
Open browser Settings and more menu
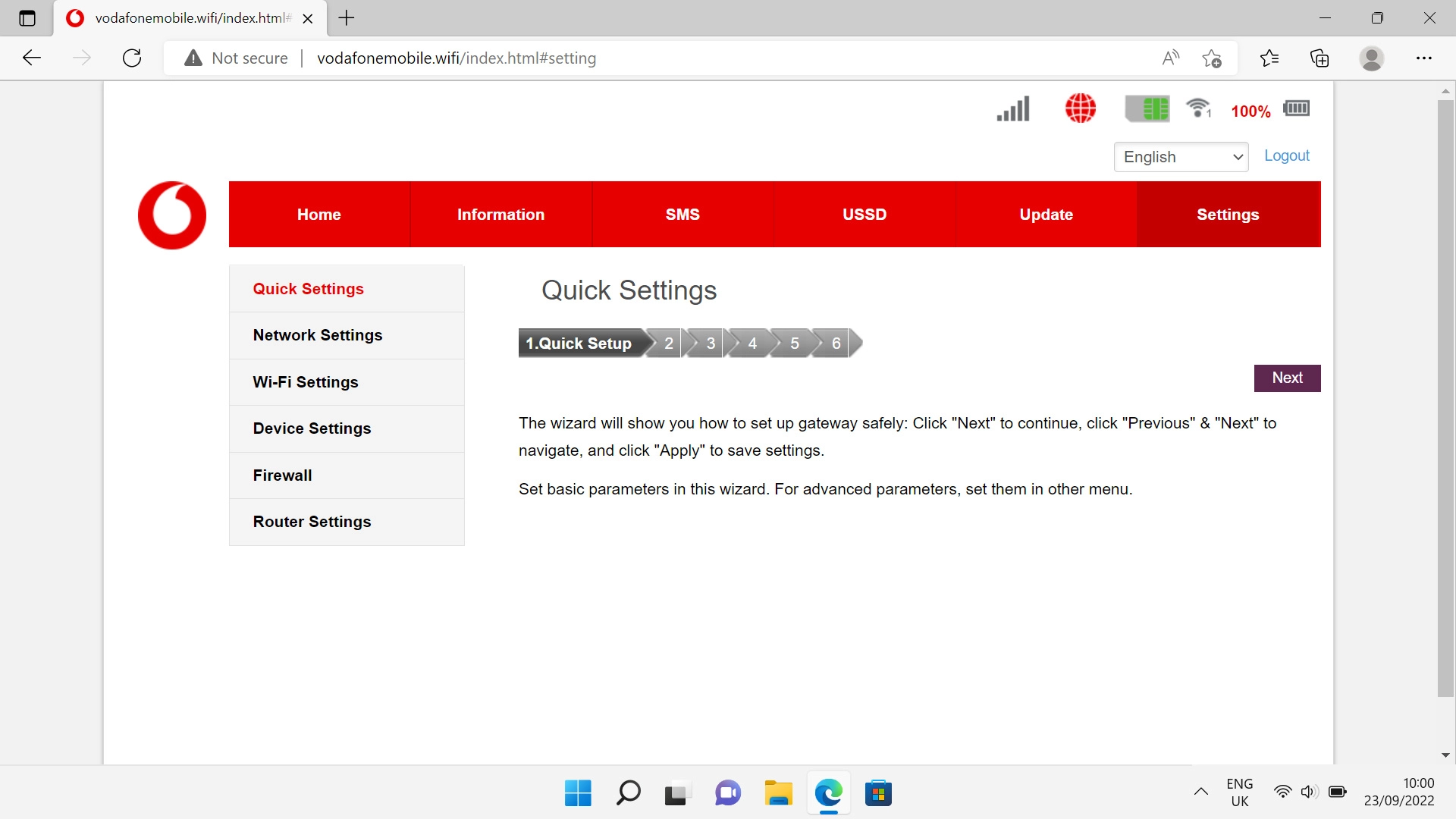pos(1424,58)
